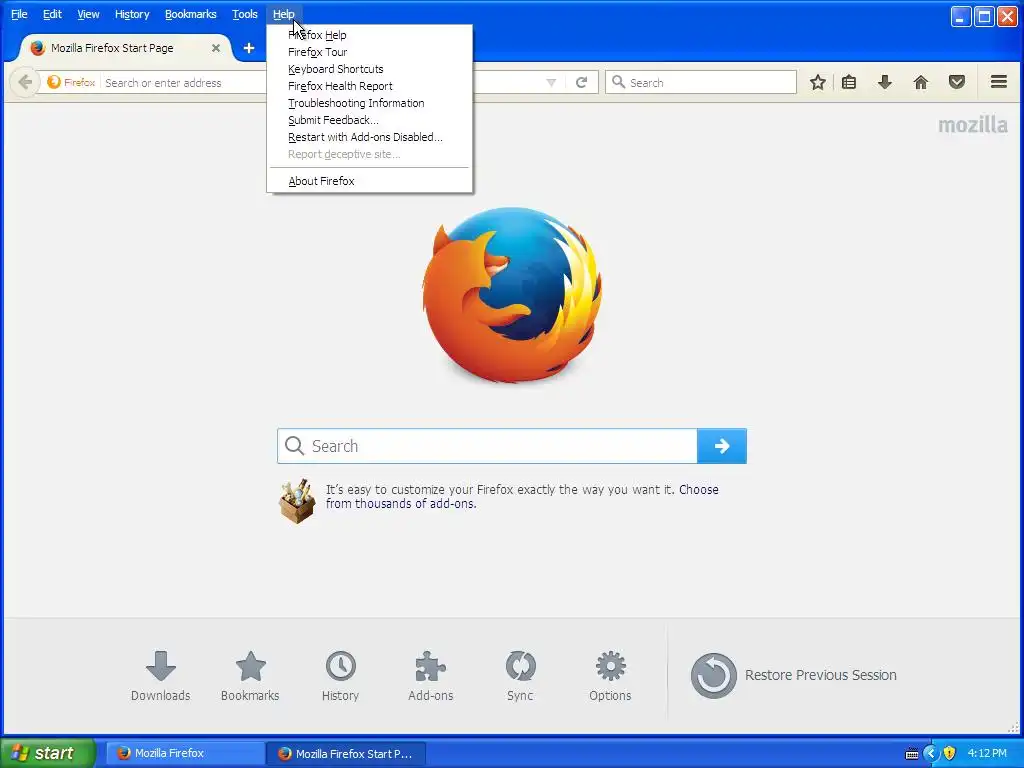Click the security shield tray icon
1024x768 pixels.
[950, 754]
